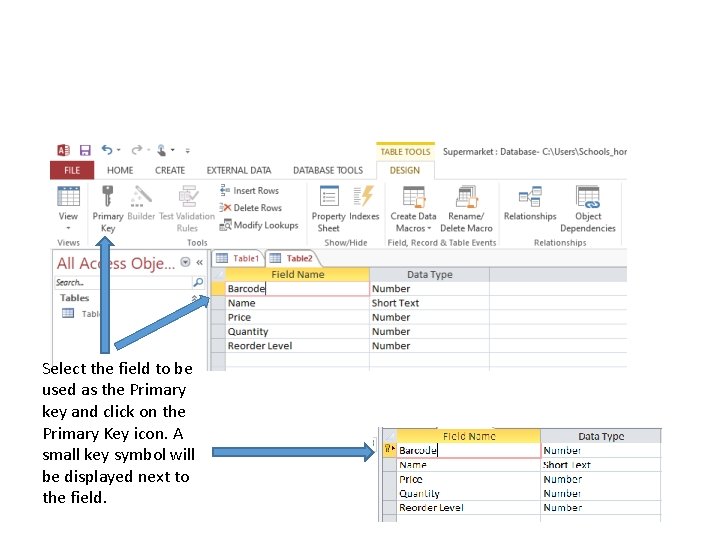Click the Barcode field name cell in Table2
720x540 pixels.
click(x=298, y=288)
